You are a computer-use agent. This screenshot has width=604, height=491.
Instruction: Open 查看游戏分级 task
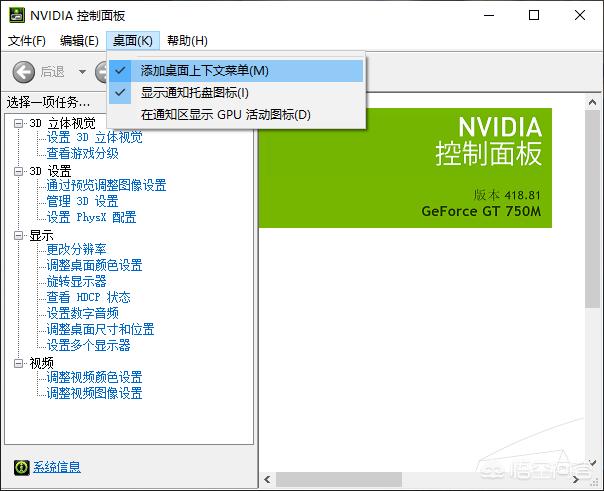click(x=82, y=153)
